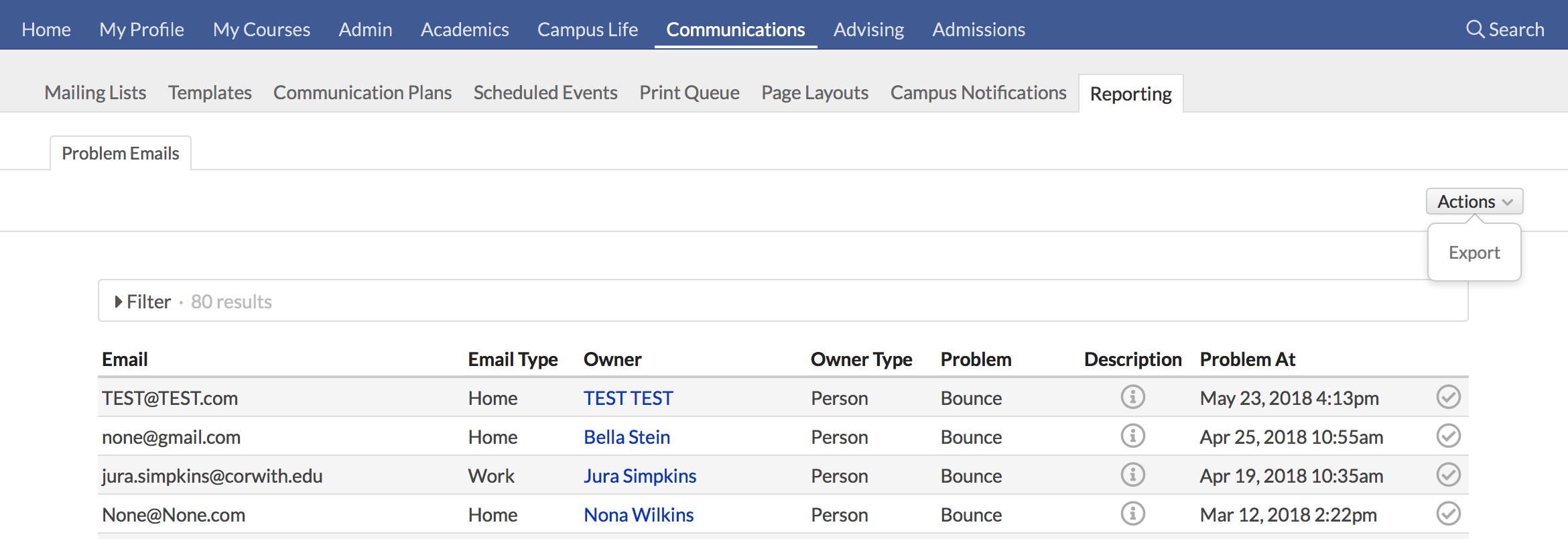Sort by the Problem At column header
1568x539 pixels.
point(1247,359)
